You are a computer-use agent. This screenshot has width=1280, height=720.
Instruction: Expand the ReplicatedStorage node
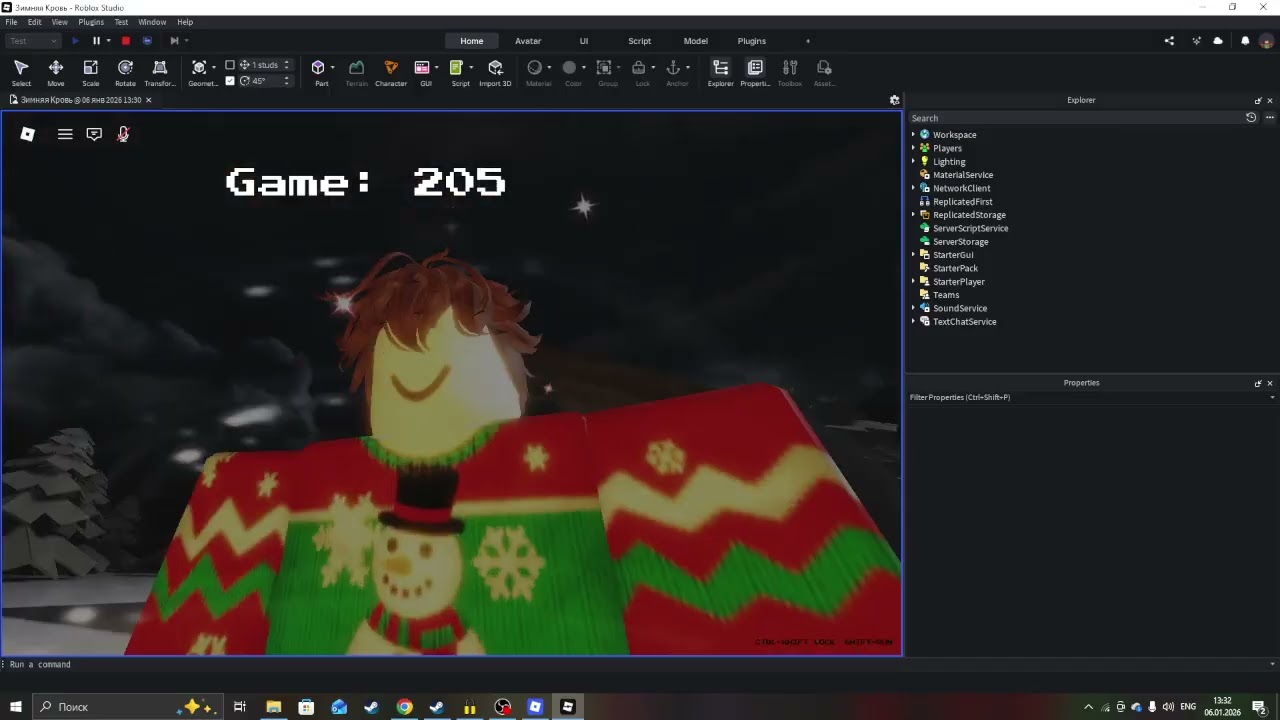pyautogui.click(x=913, y=215)
